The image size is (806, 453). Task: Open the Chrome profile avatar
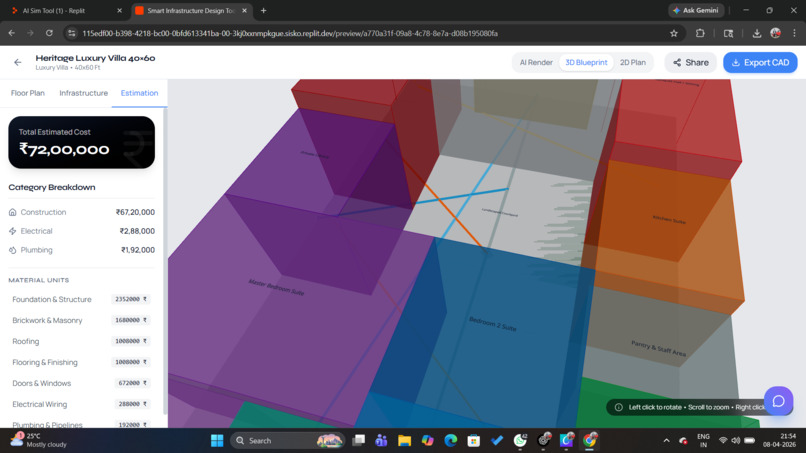[776, 33]
